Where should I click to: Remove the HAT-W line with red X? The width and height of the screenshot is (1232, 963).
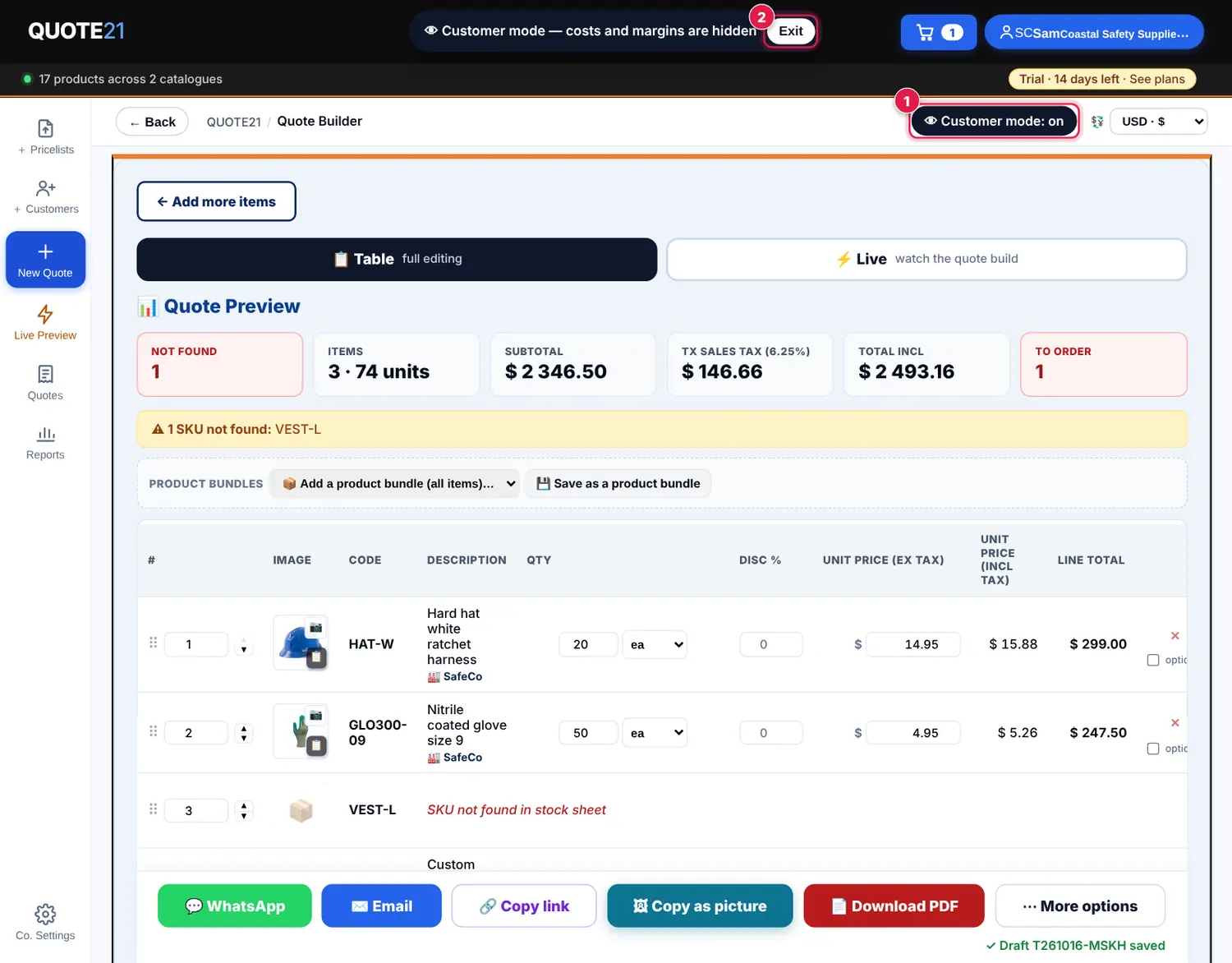[x=1175, y=635]
